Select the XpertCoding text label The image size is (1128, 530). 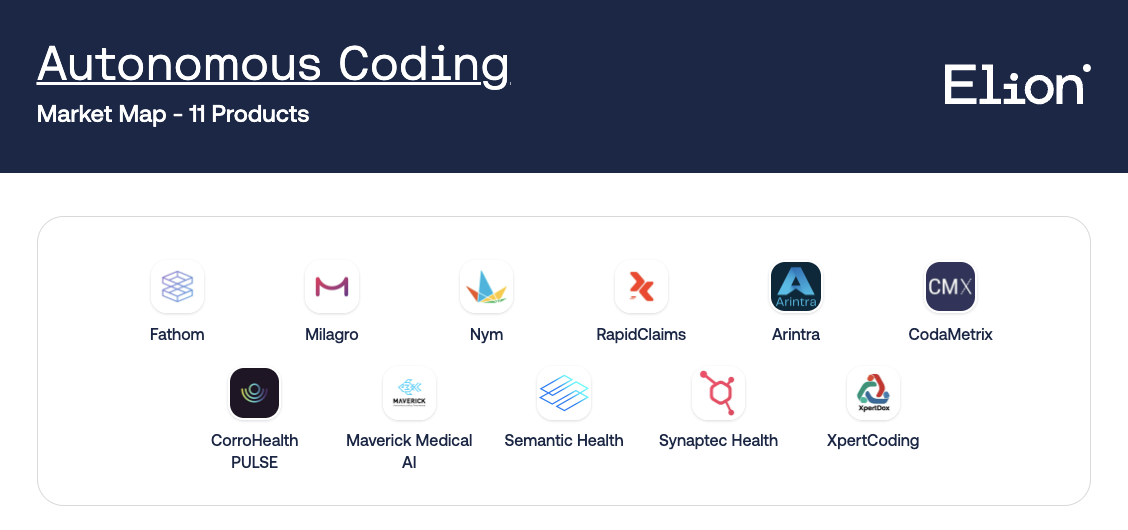(x=873, y=440)
